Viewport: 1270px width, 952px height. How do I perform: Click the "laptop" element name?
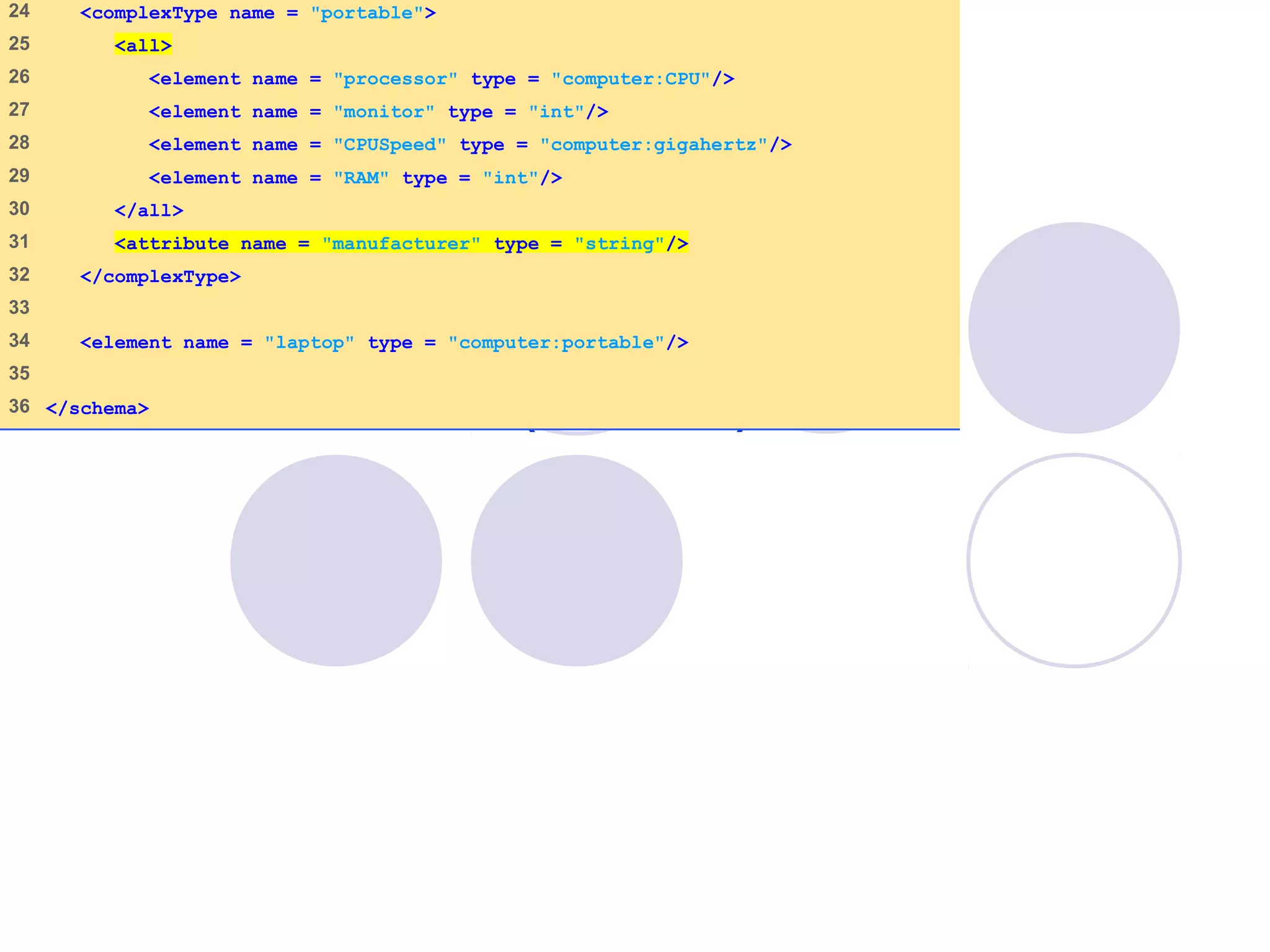click(309, 343)
